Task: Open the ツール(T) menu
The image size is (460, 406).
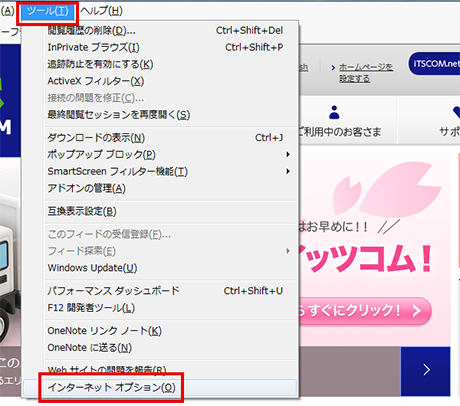Action: [x=47, y=12]
